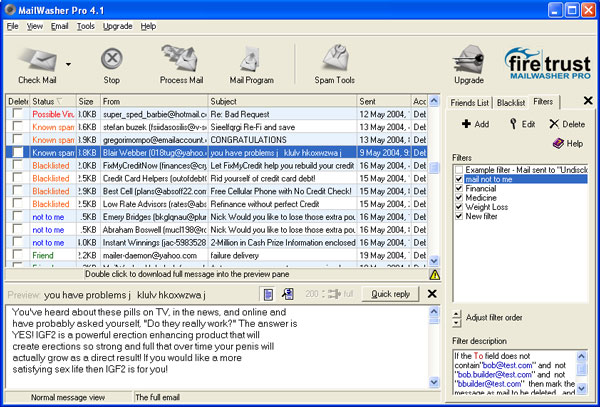
Task: Toggle the 'New filter' checkbox
Action: 459,216
